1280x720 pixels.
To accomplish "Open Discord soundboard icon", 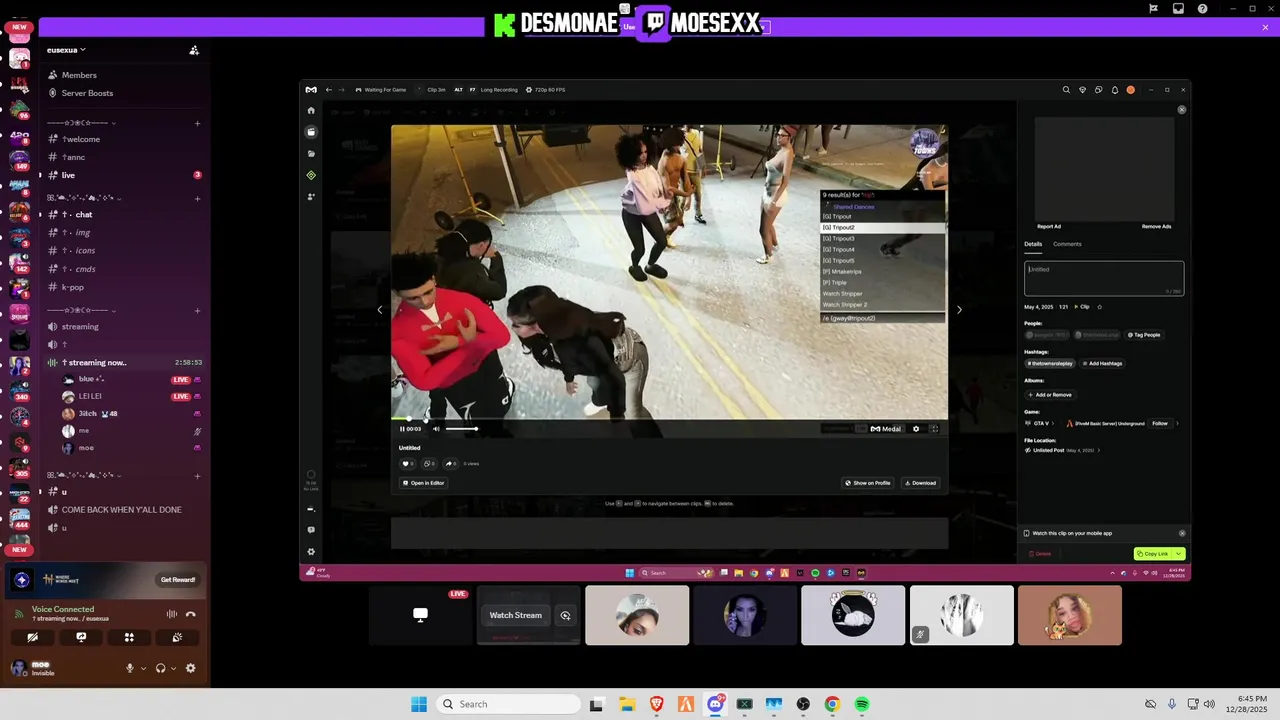I will pyautogui.click(x=177, y=637).
